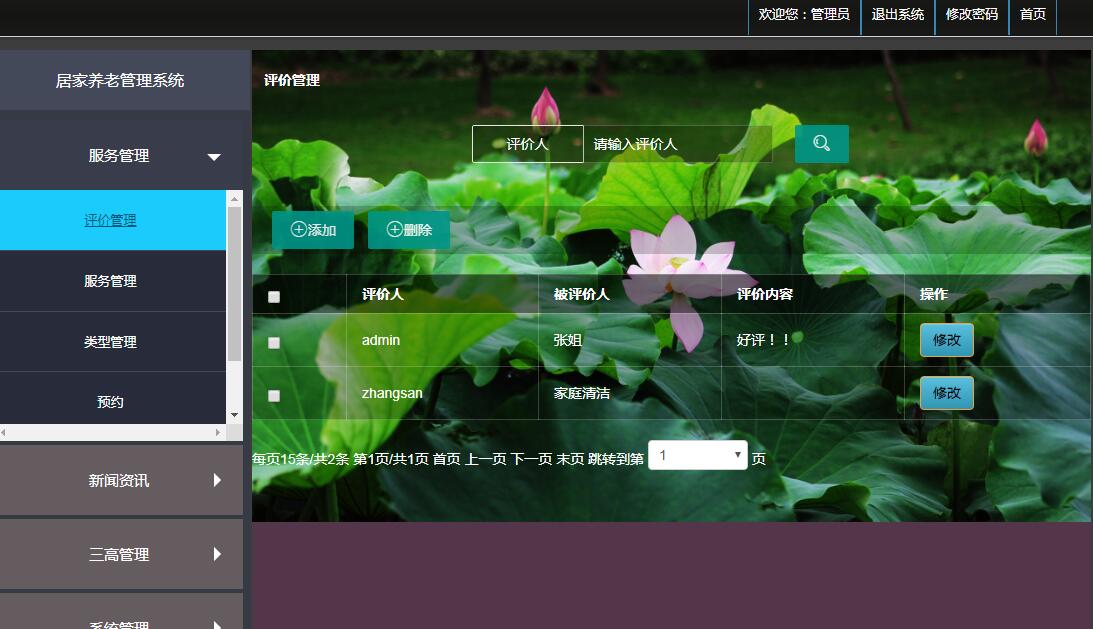Viewport: 1093px width, 629px height.
Task: Check the box for the zhangsan row
Action: click(274, 396)
